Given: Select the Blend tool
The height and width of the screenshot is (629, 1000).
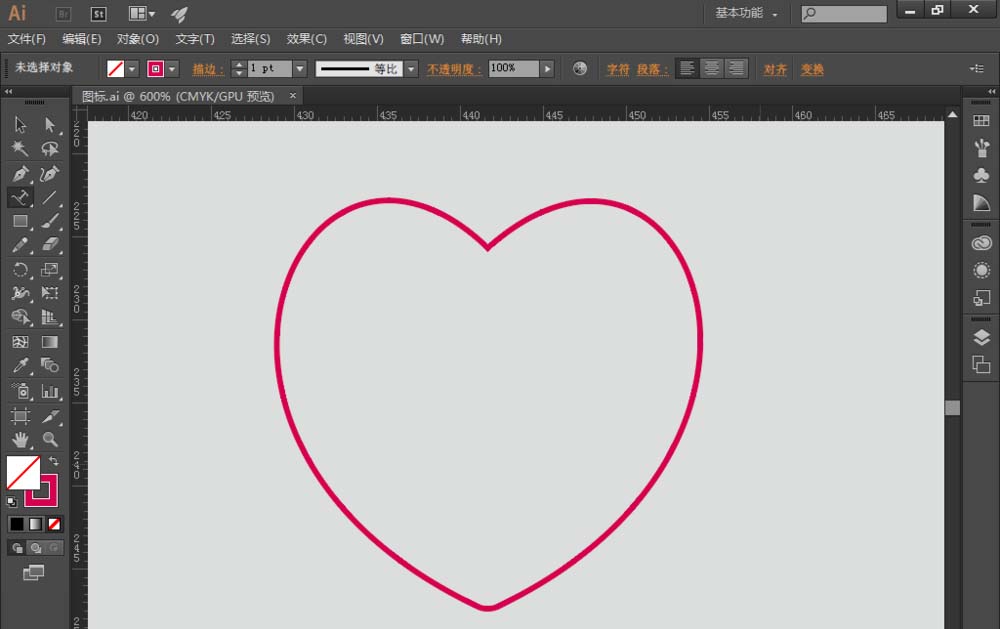Looking at the screenshot, I should pyautogui.click(x=50, y=366).
